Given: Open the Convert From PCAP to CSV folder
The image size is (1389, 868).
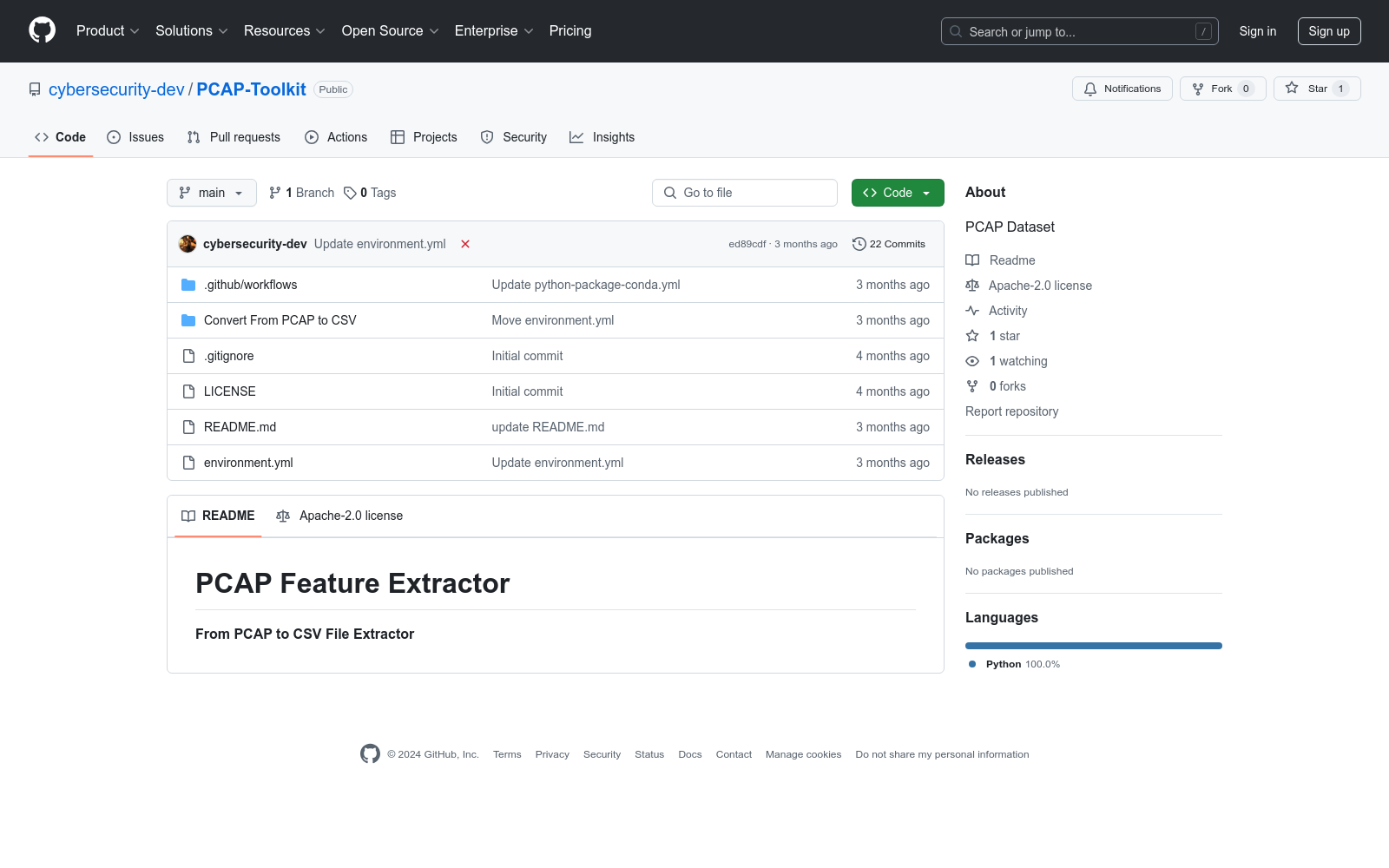Looking at the screenshot, I should pyautogui.click(x=280, y=320).
